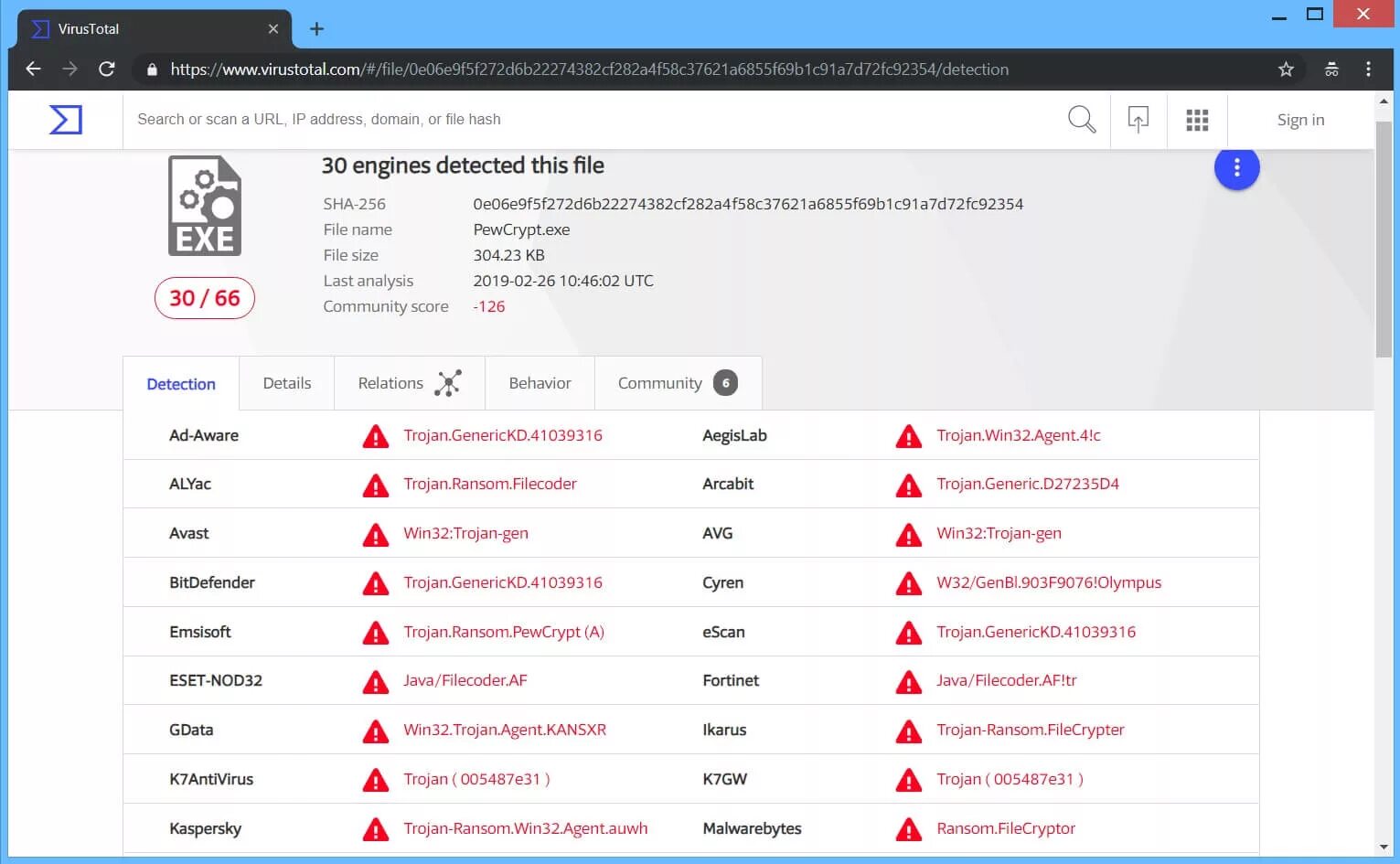Click ESET-NOD32 result Java/Filecoder.AF
The image size is (1400, 864).
tap(465, 680)
